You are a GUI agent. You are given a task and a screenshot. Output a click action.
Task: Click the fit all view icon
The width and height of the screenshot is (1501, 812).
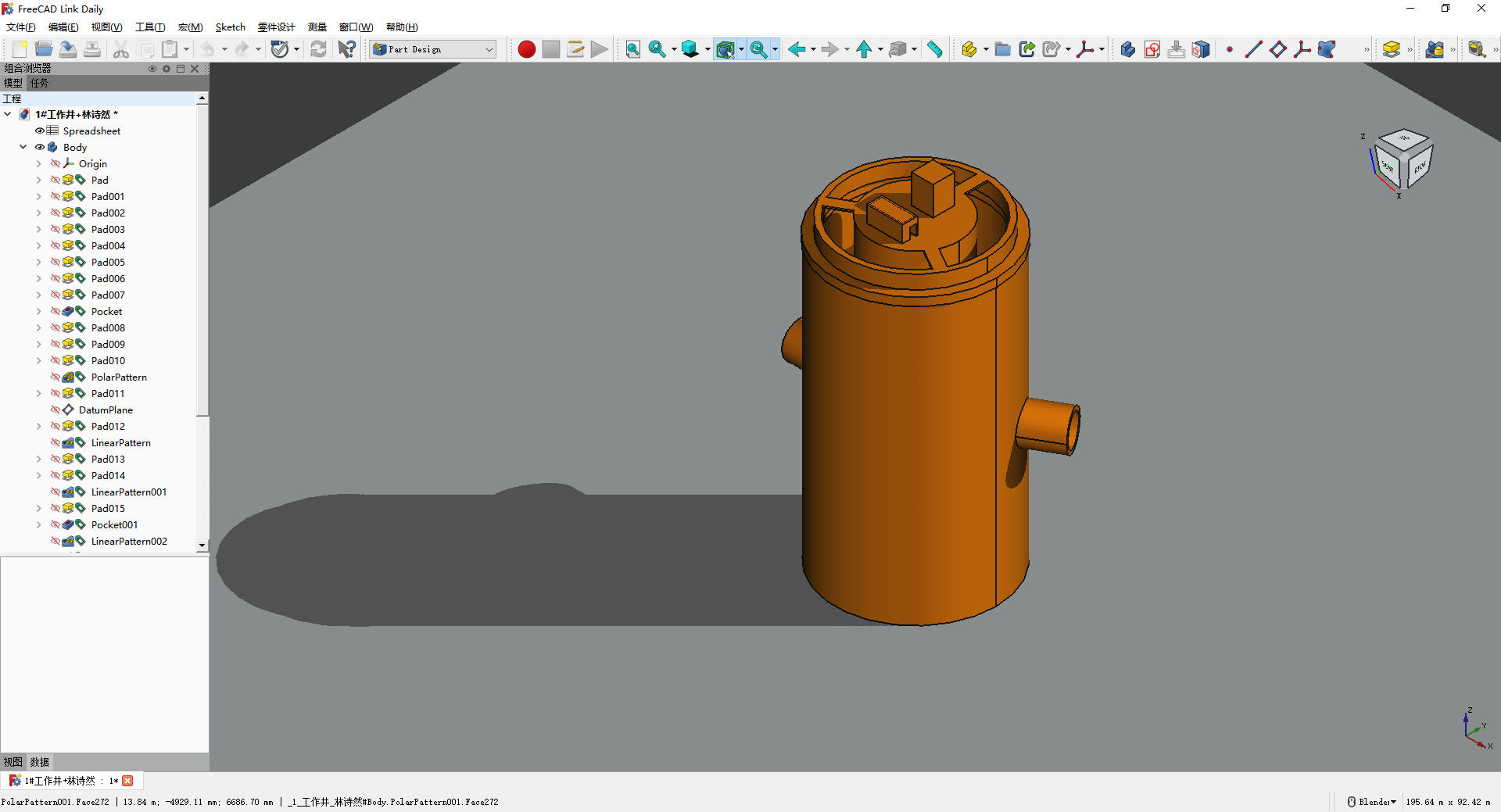[632, 49]
